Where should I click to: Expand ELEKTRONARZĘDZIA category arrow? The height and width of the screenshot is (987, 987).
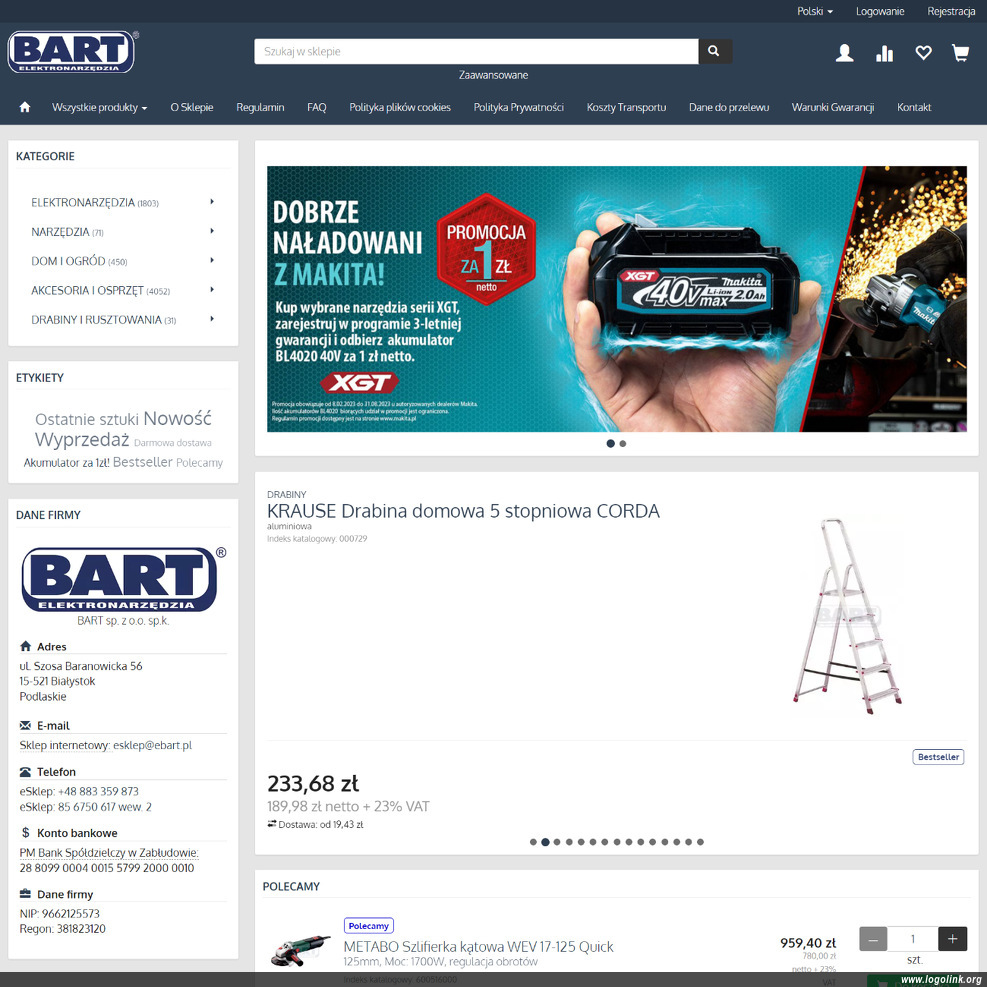pyautogui.click(x=212, y=202)
